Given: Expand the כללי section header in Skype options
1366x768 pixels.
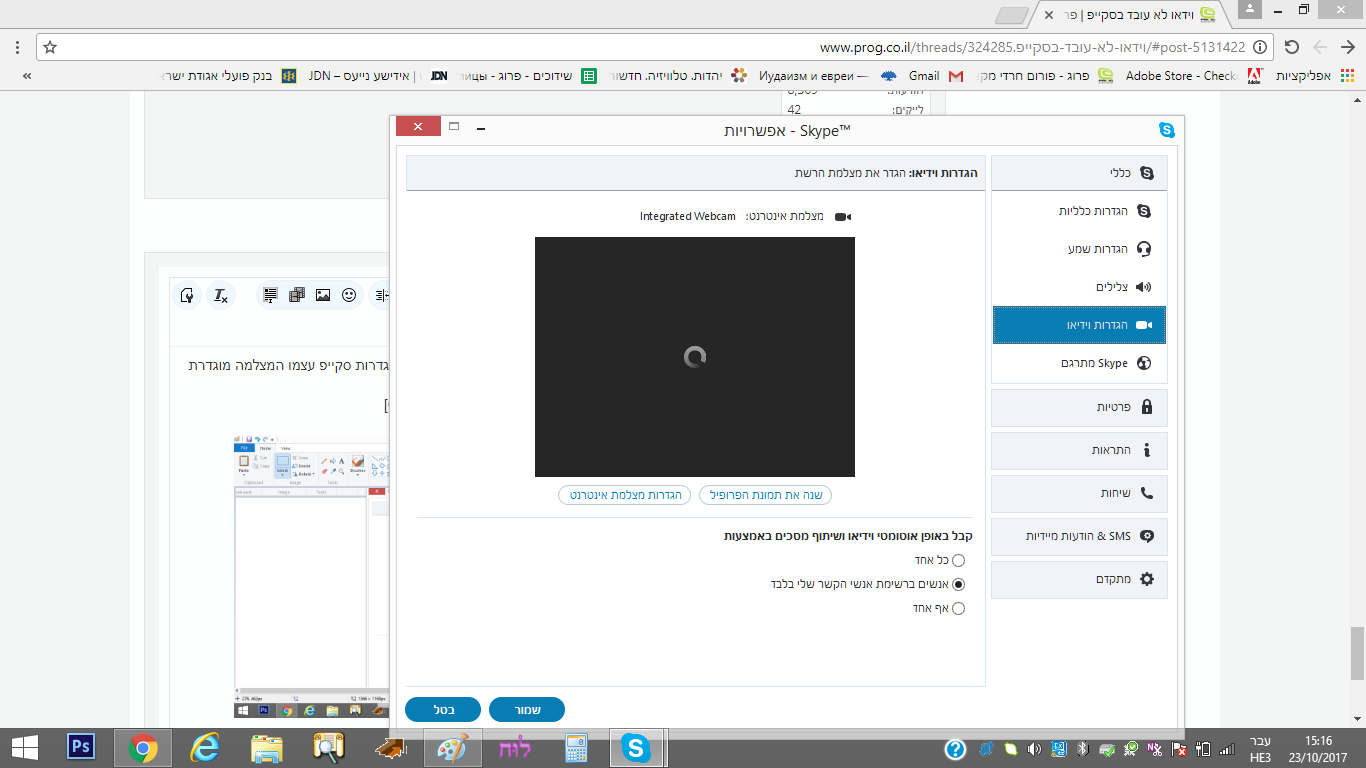Looking at the screenshot, I should [x=1079, y=173].
